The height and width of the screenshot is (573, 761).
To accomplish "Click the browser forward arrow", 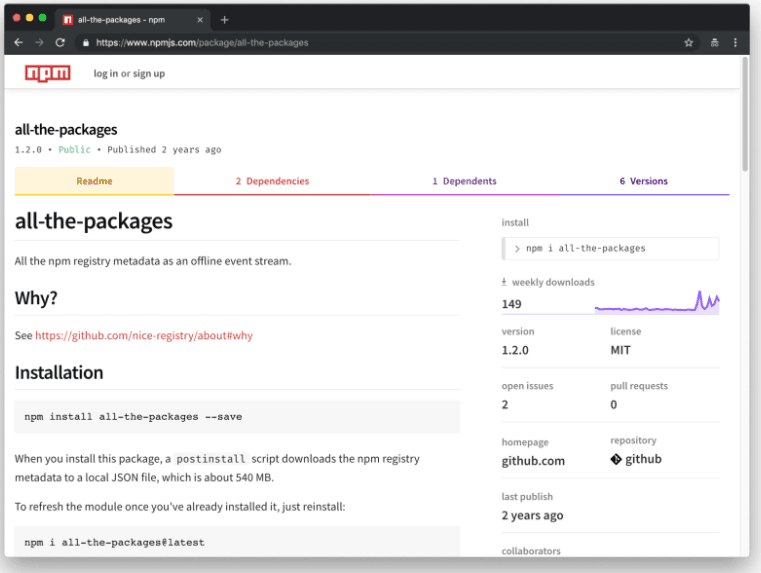I will pyautogui.click(x=39, y=43).
